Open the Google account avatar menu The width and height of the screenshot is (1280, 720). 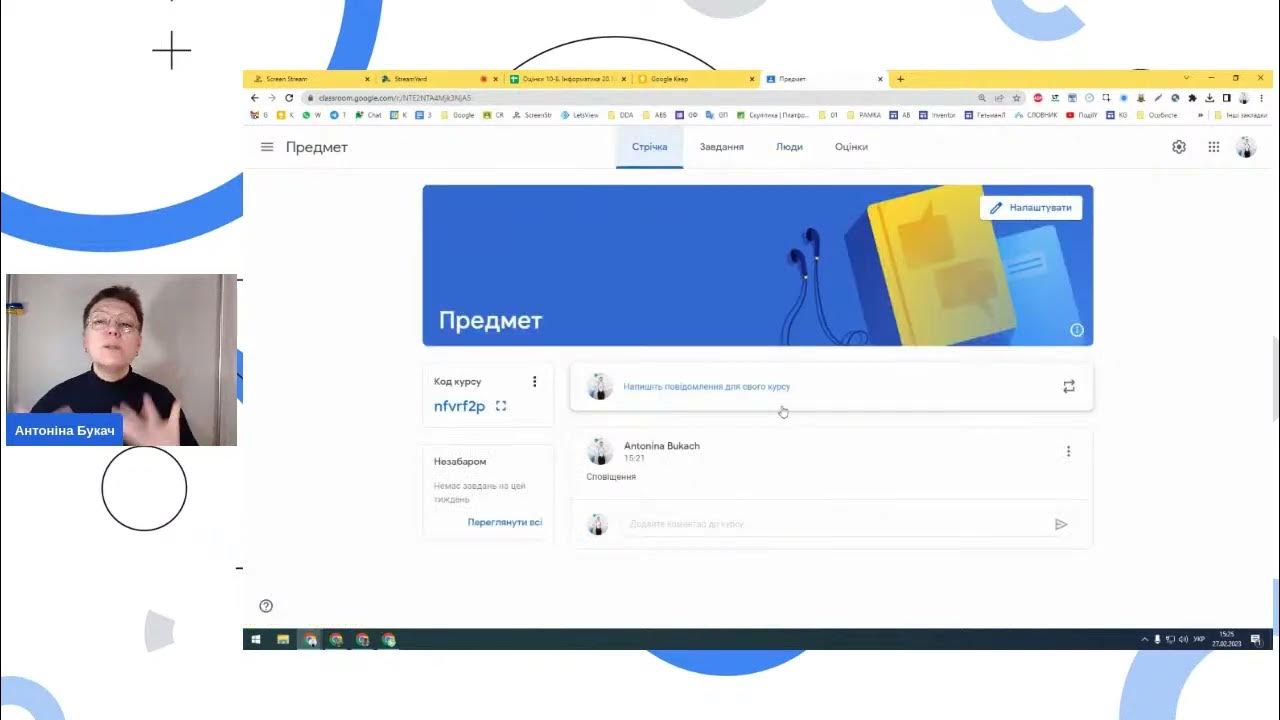(1246, 147)
